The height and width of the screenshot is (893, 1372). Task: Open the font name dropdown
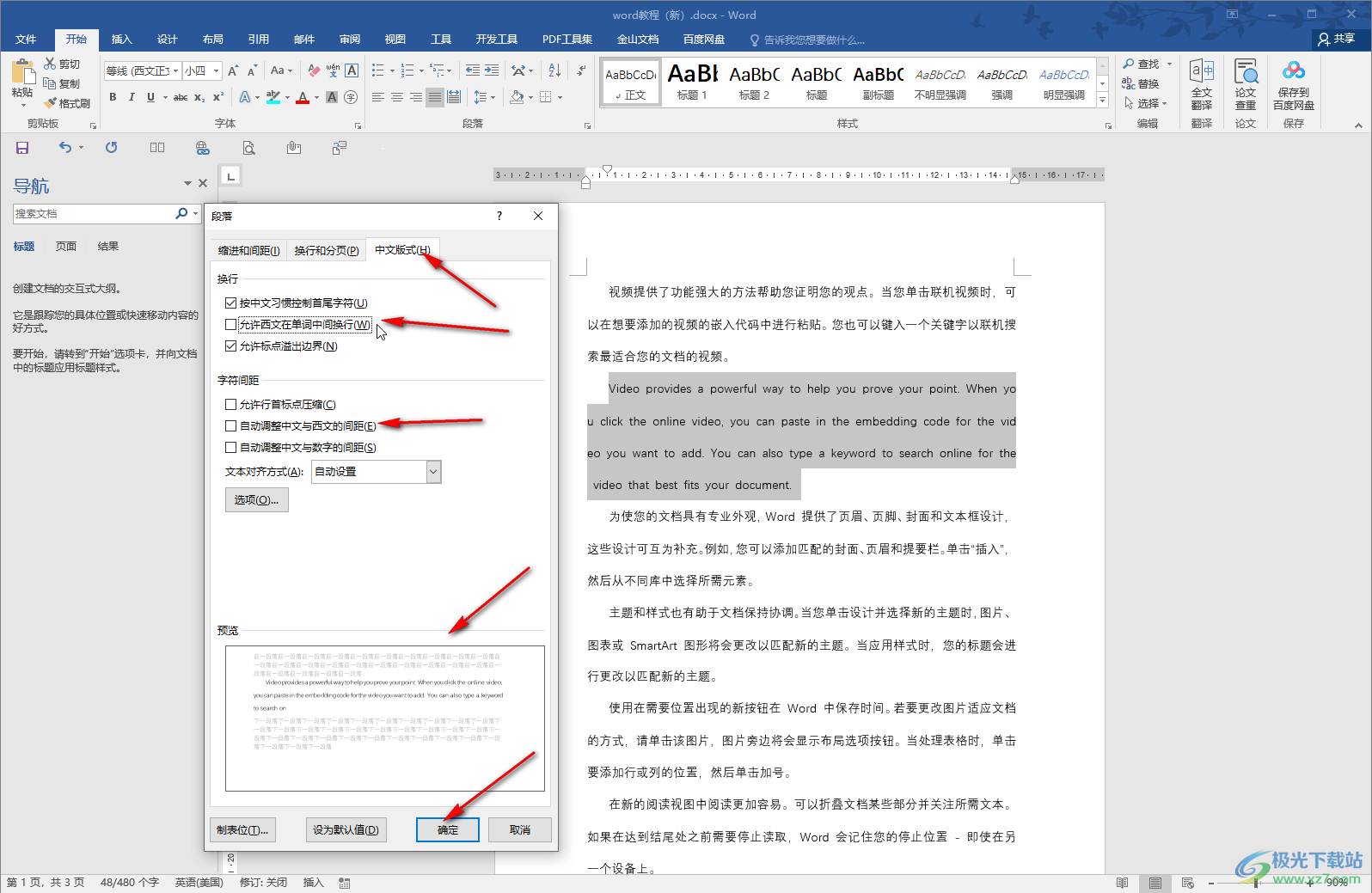[x=176, y=70]
